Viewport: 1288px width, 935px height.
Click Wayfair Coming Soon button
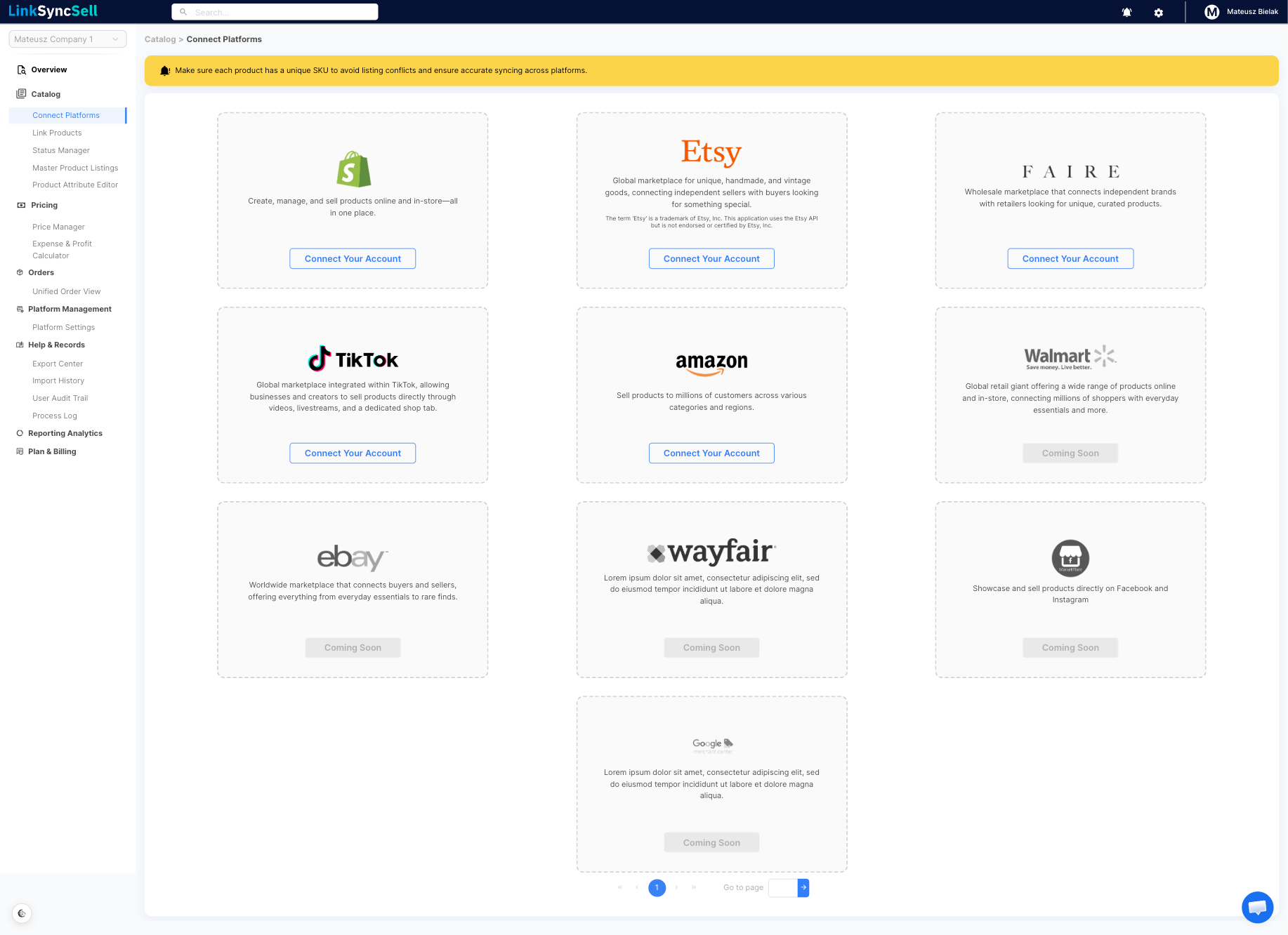tap(711, 647)
